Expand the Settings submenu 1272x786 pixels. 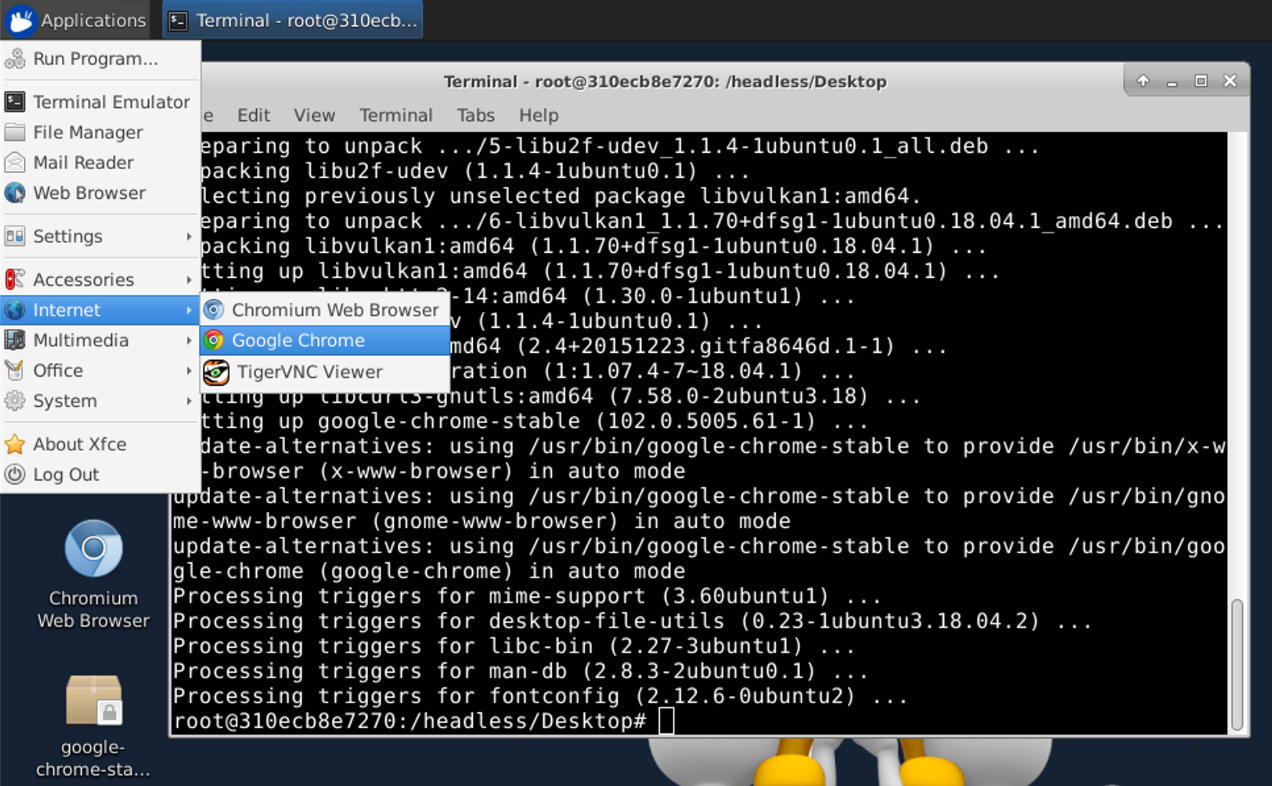point(67,236)
